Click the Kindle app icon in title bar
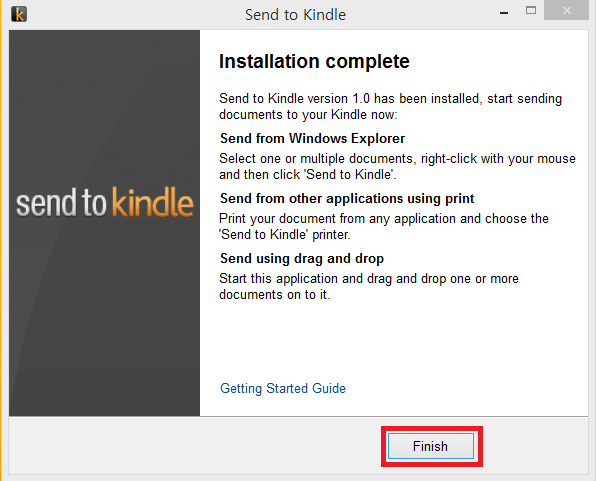Viewport: 596px width, 481px height. (x=19, y=14)
